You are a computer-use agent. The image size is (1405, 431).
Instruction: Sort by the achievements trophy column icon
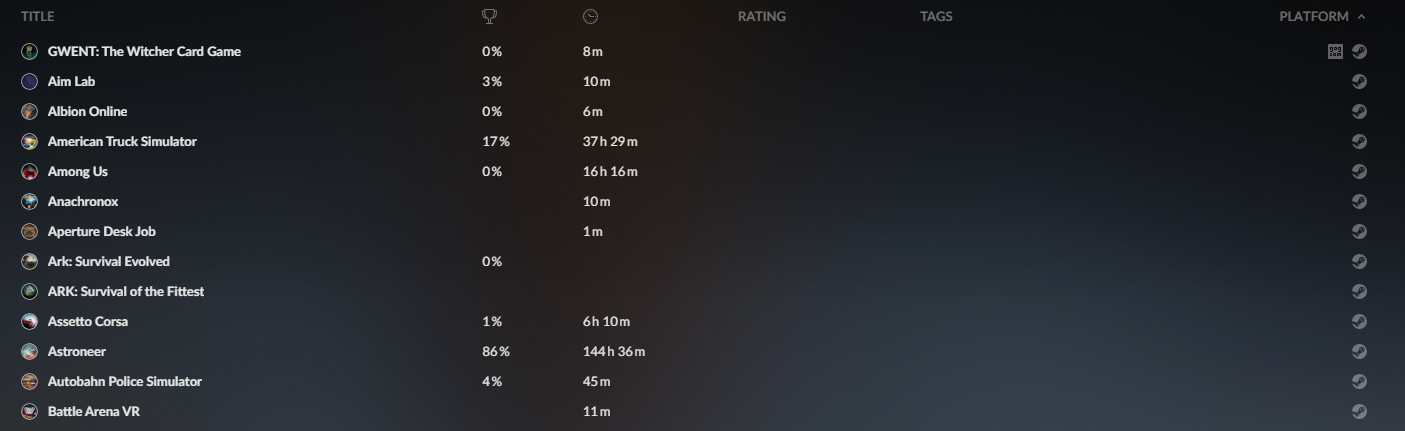[x=490, y=16]
